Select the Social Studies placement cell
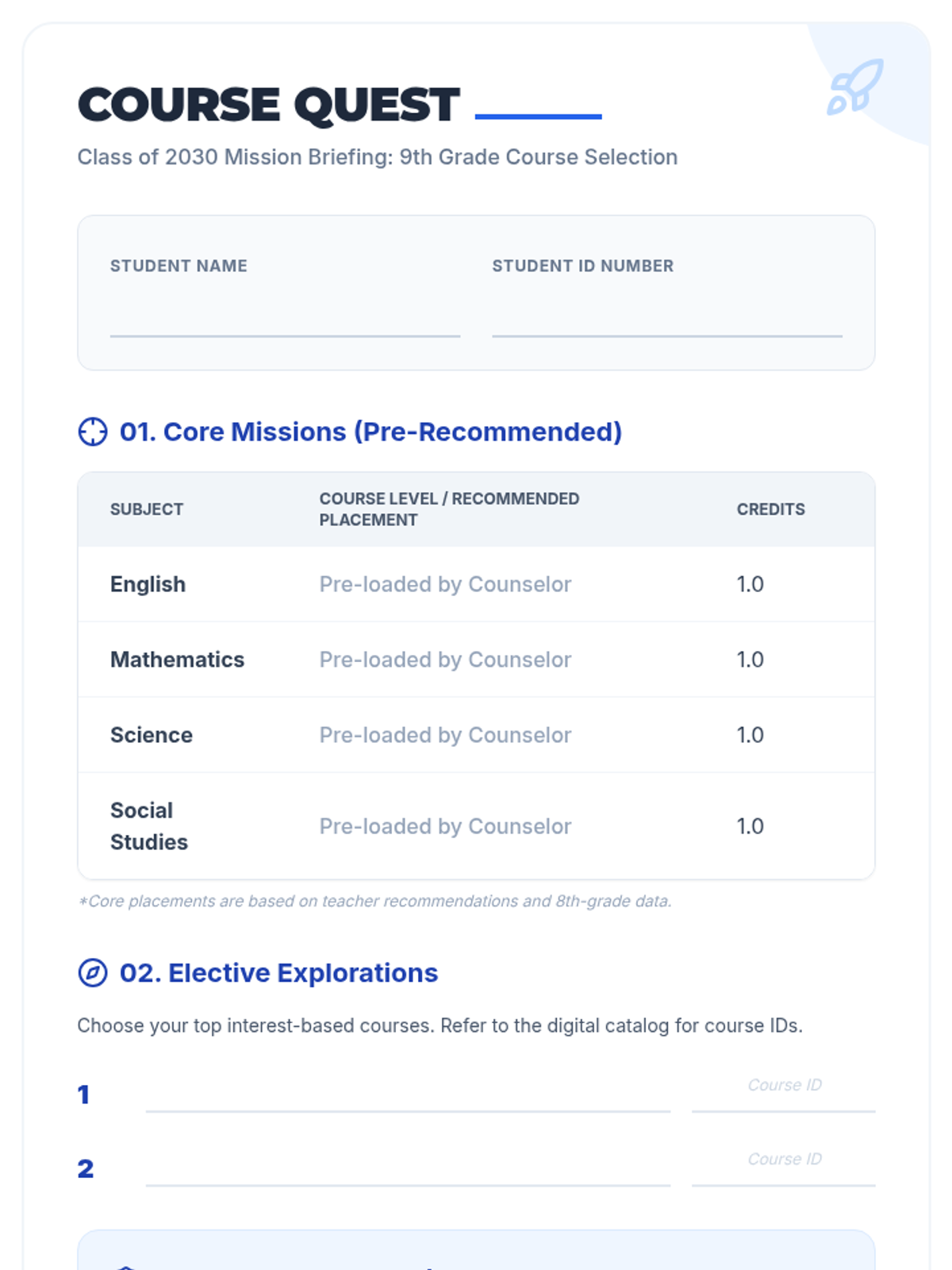952x1270 pixels. (x=445, y=826)
